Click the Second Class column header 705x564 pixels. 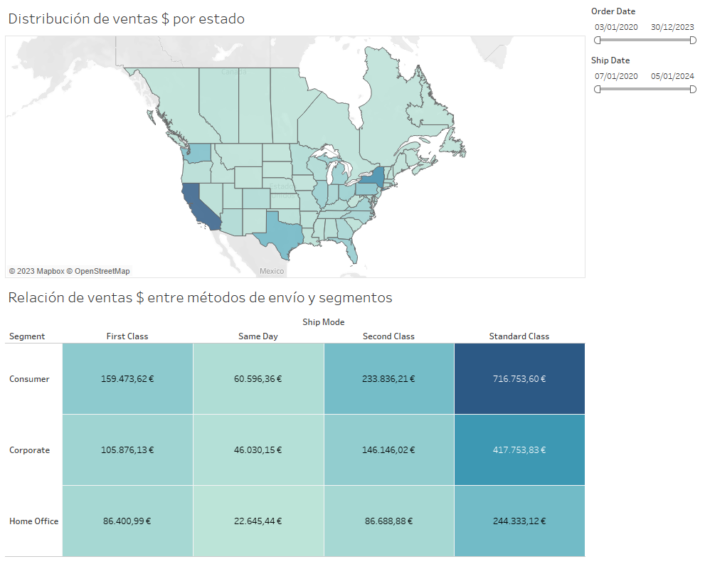pyautogui.click(x=389, y=336)
